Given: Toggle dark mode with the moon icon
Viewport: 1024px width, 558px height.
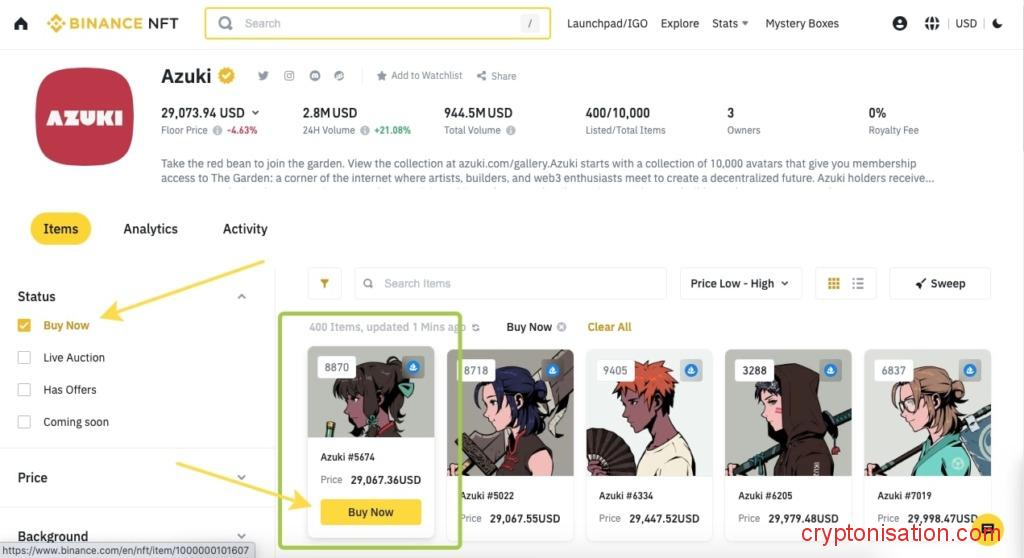Looking at the screenshot, I should click(x=997, y=24).
